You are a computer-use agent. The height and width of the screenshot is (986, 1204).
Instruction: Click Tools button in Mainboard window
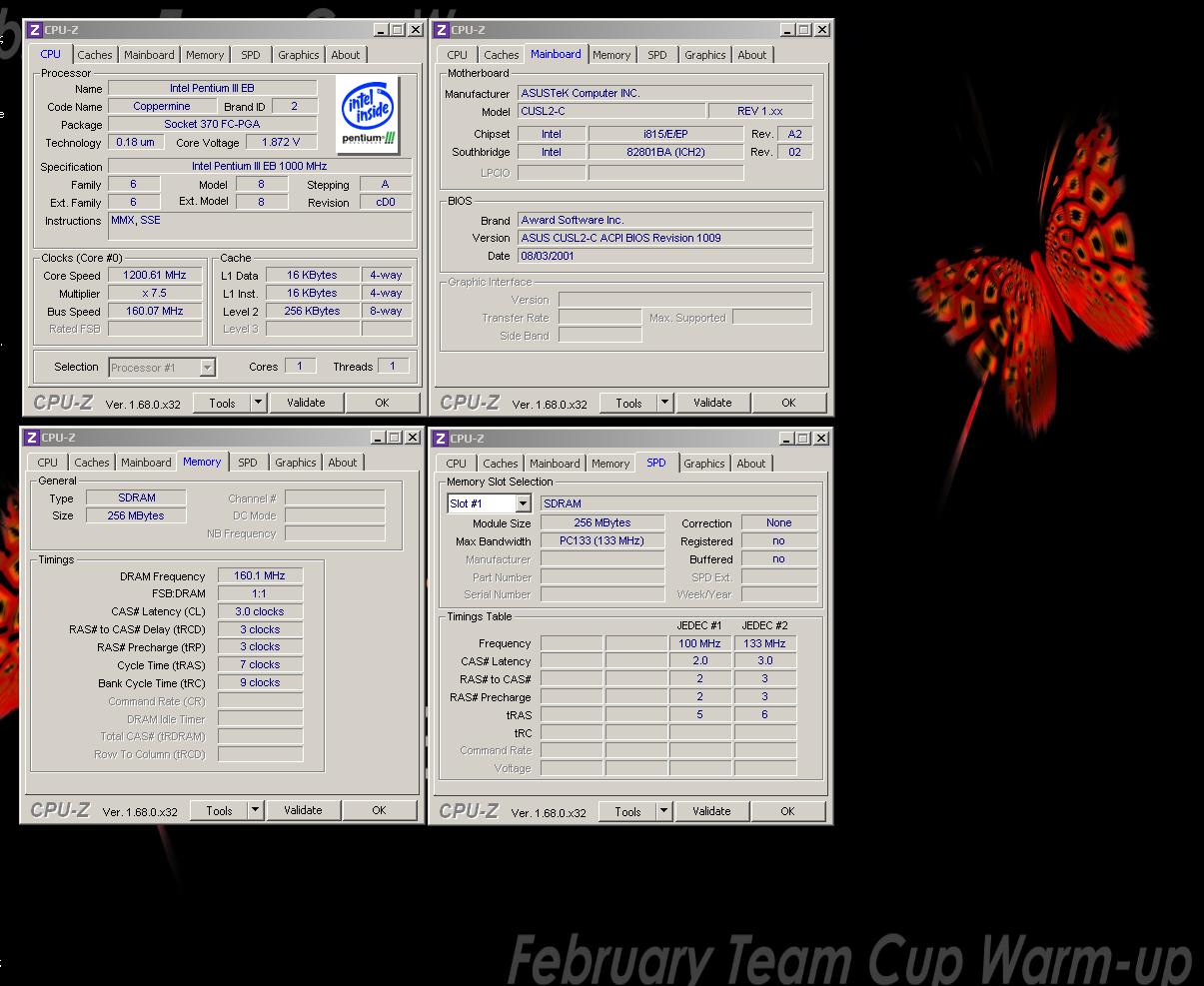coord(628,403)
